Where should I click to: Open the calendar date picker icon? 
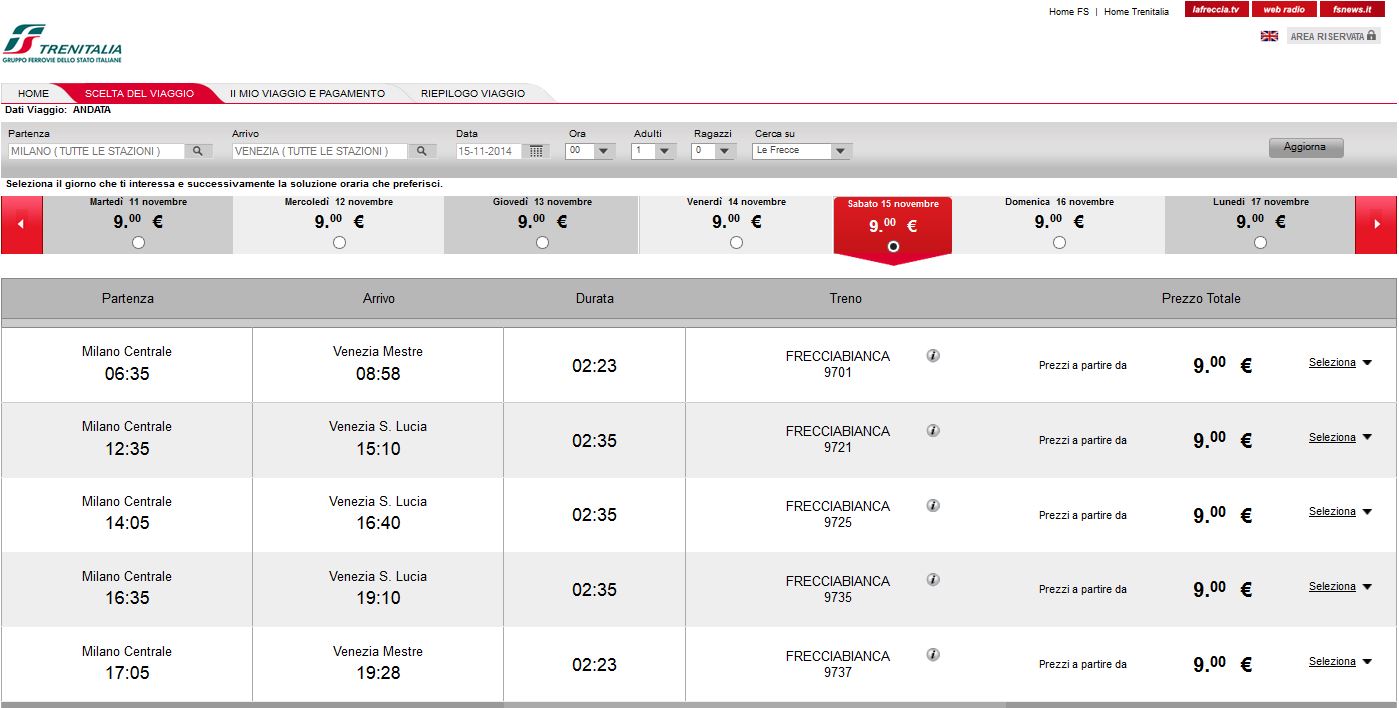pyautogui.click(x=537, y=151)
